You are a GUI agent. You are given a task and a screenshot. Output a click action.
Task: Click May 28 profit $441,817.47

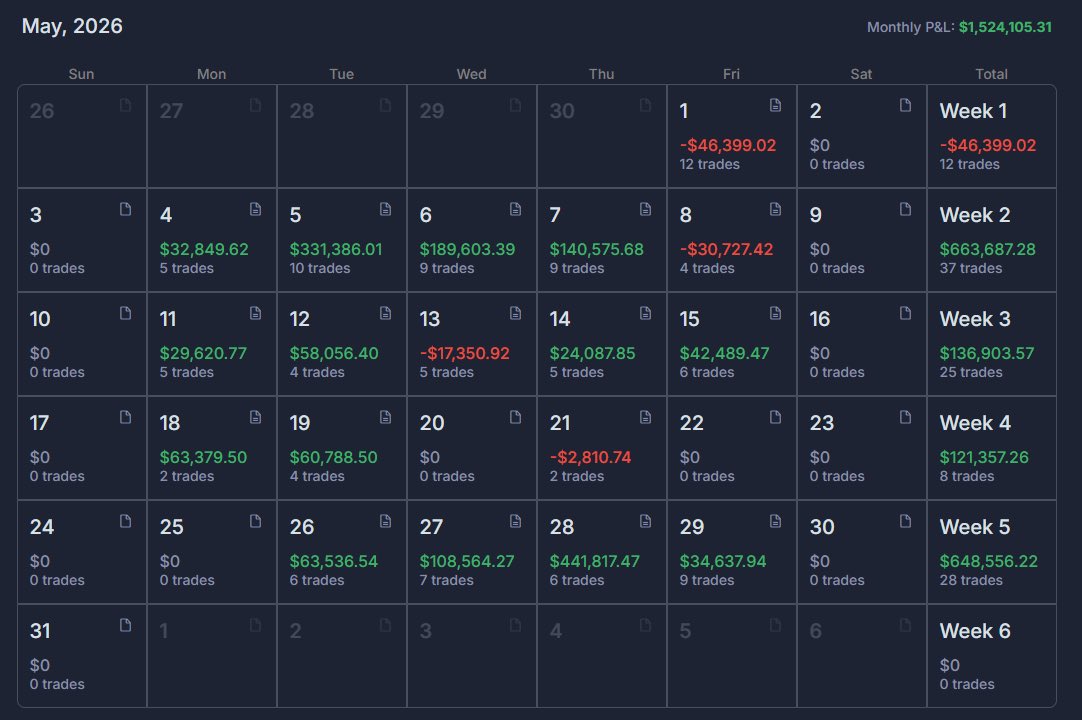tap(594, 561)
